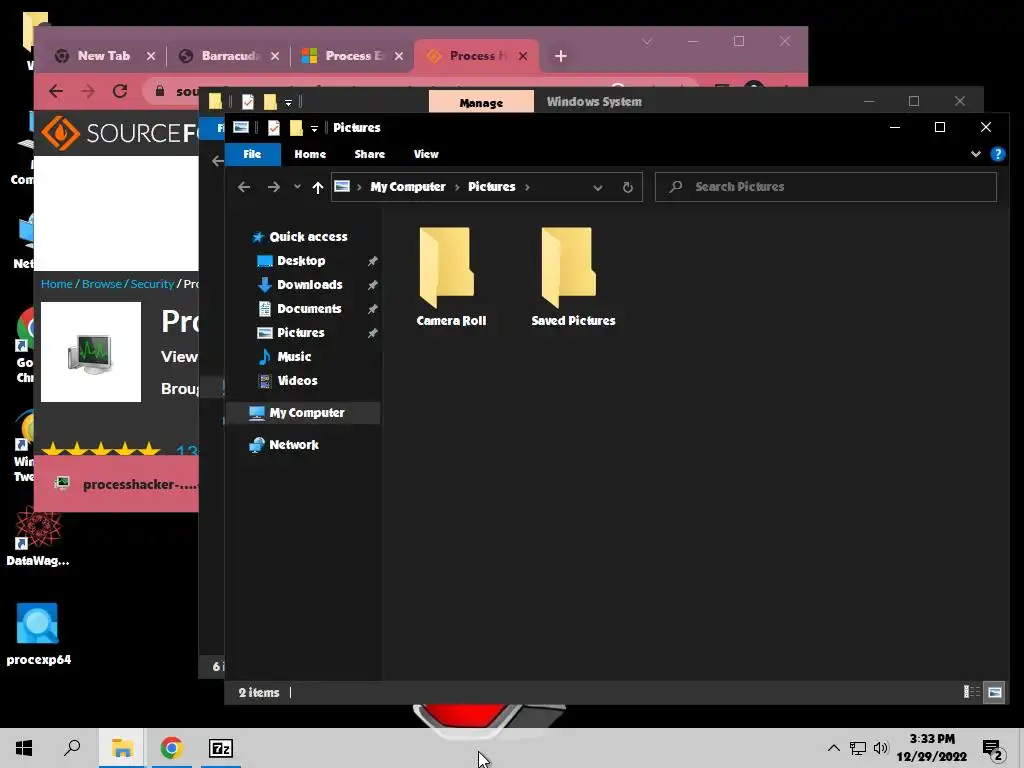
Task: Click My Computer in the address path
Action: (x=408, y=187)
